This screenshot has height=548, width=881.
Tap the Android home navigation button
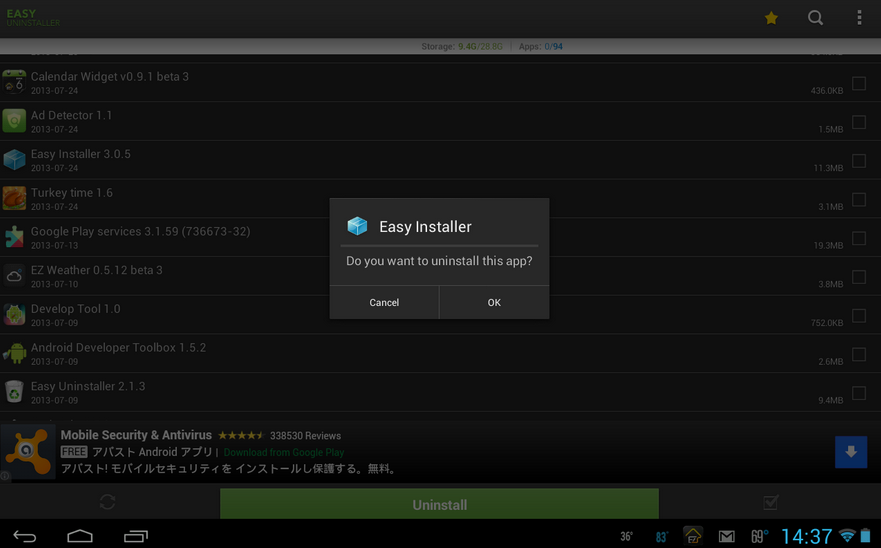click(80, 536)
